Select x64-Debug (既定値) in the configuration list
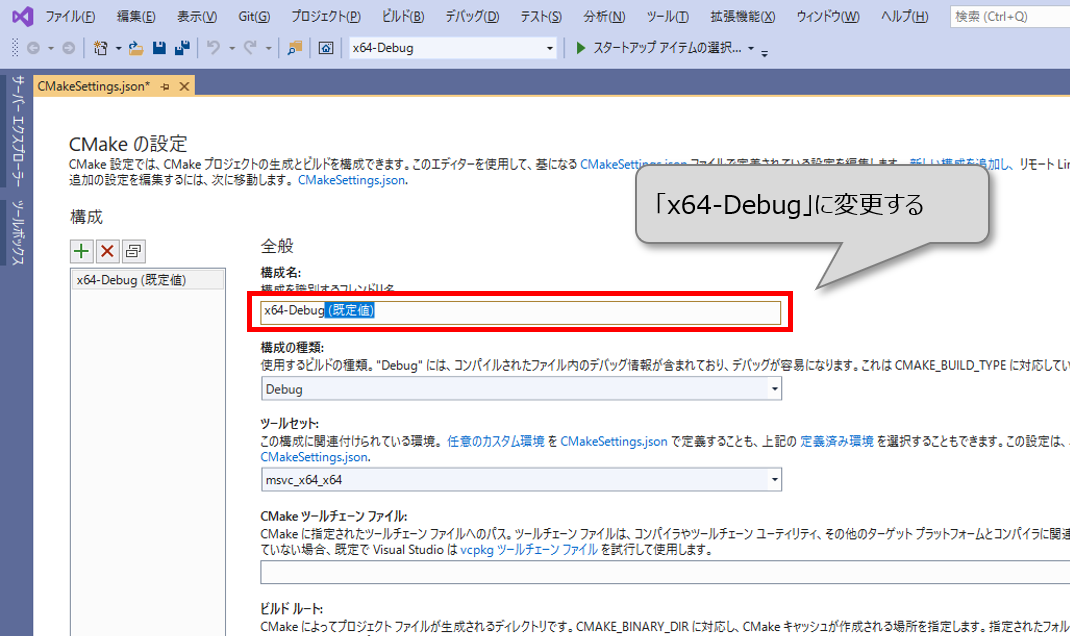 coord(148,280)
